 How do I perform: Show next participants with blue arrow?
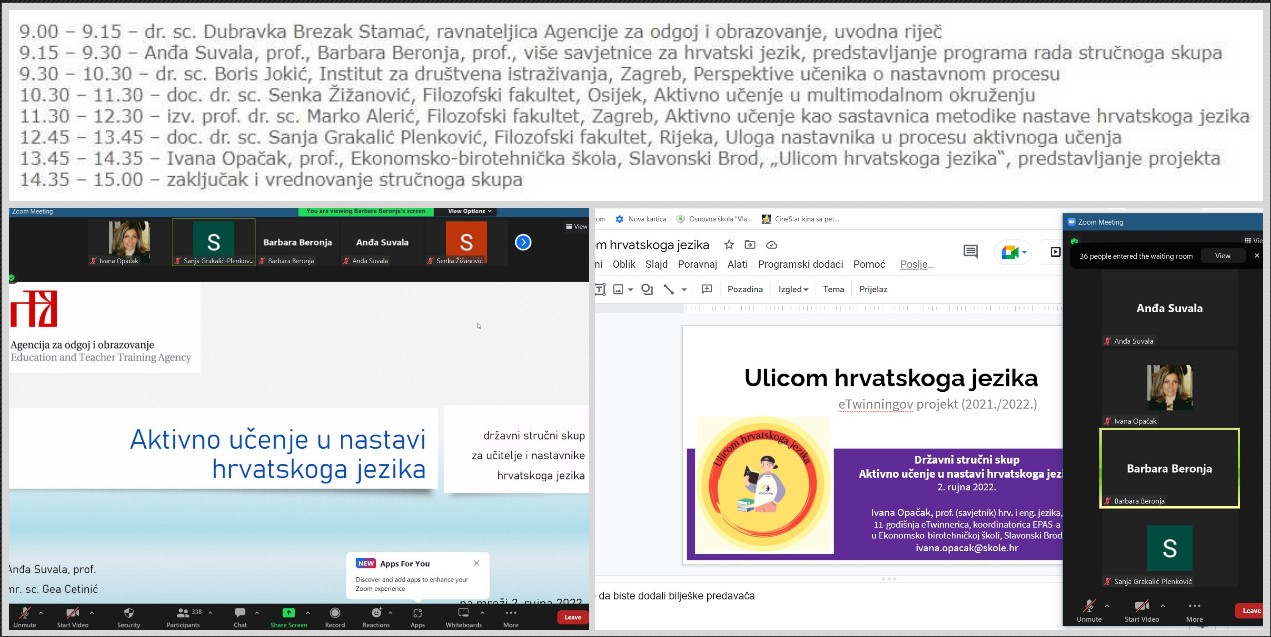tap(523, 242)
